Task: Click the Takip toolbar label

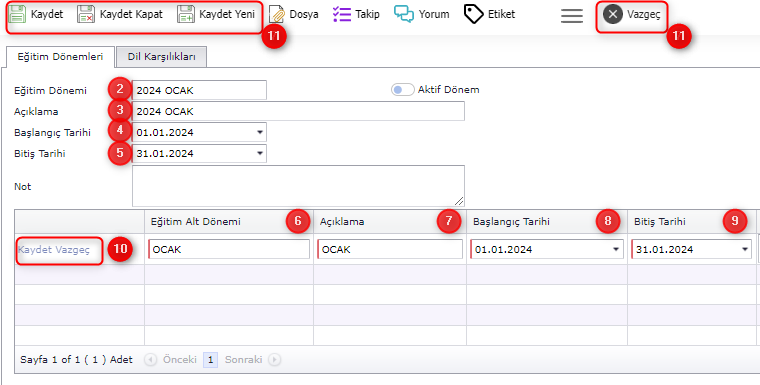Action: point(367,14)
